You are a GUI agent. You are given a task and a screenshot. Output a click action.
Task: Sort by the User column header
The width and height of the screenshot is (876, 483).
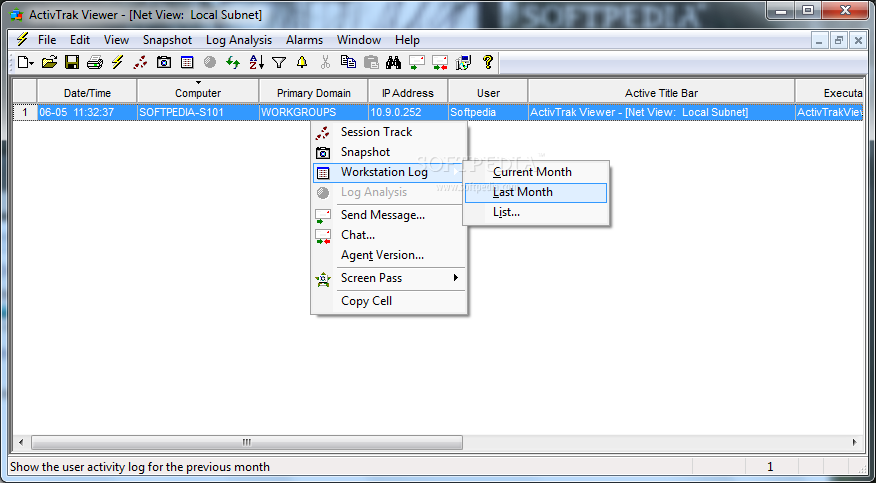[x=488, y=92]
